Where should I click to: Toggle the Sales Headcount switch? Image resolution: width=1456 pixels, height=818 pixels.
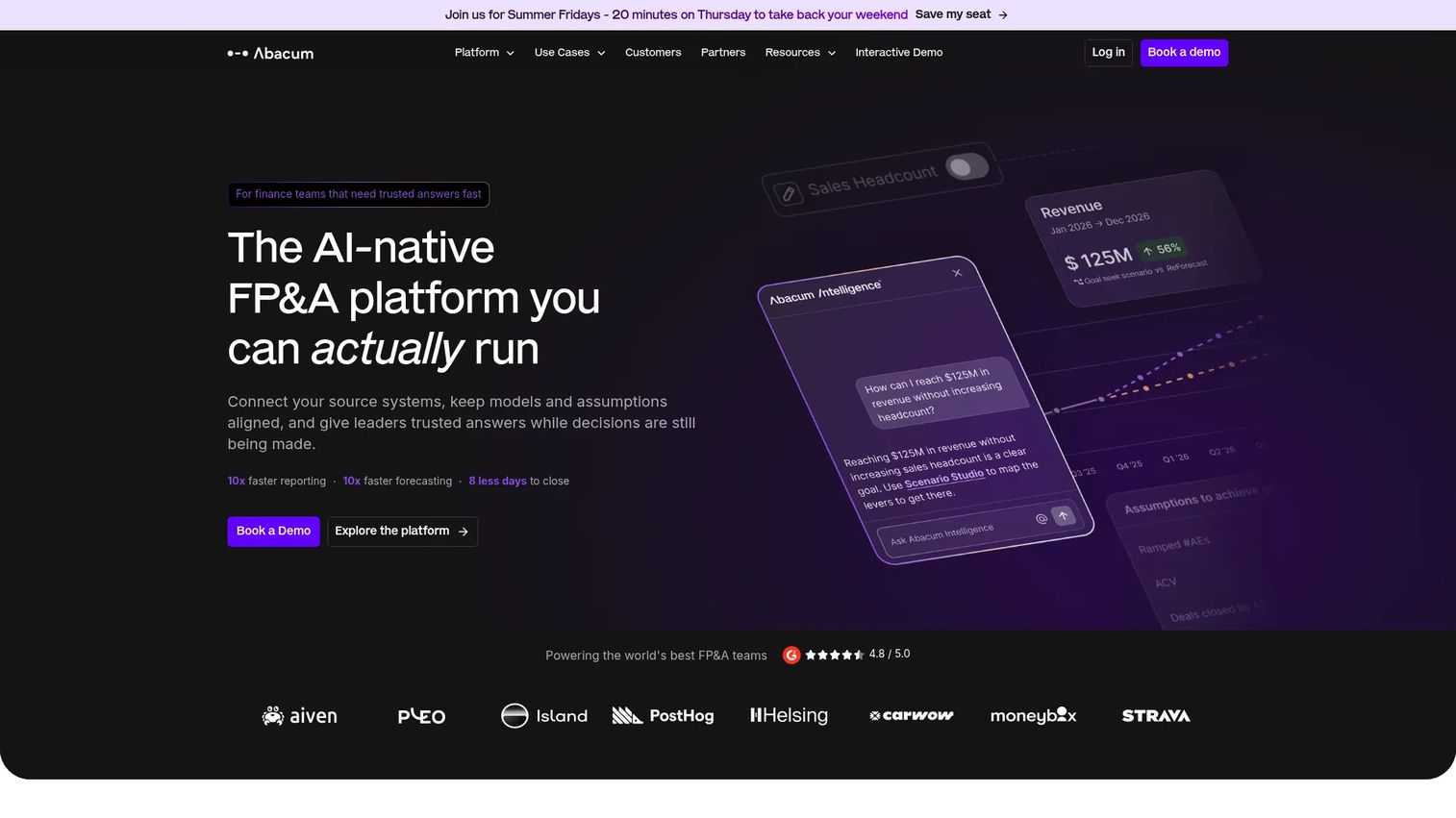click(967, 166)
